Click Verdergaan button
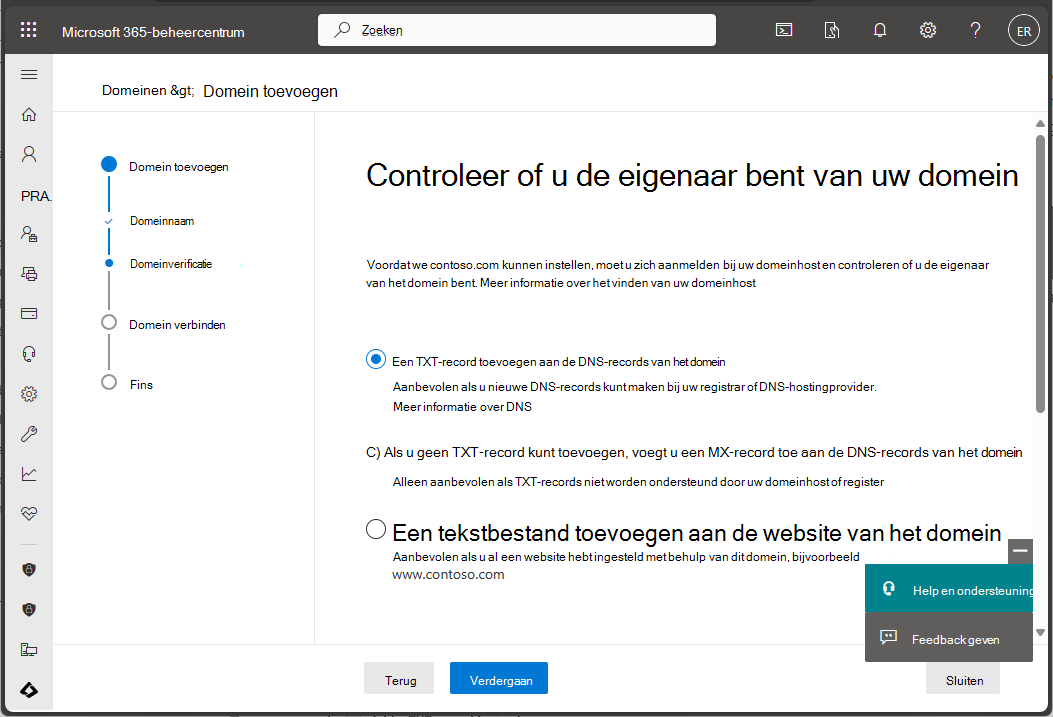The height and width of the screenshot is (717, 1053). [499, 678]
